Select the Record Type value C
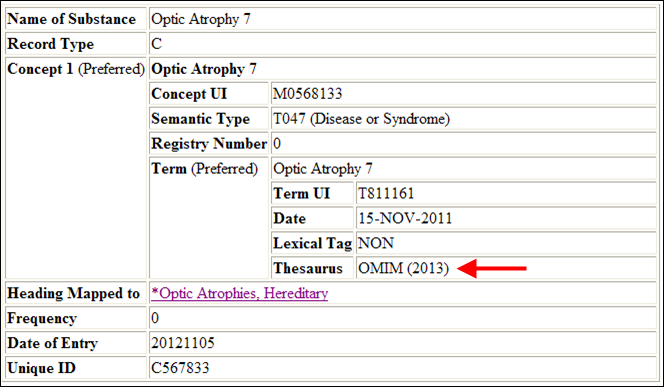The height and width of the screenshot is (387, 664). click(156, 44)
